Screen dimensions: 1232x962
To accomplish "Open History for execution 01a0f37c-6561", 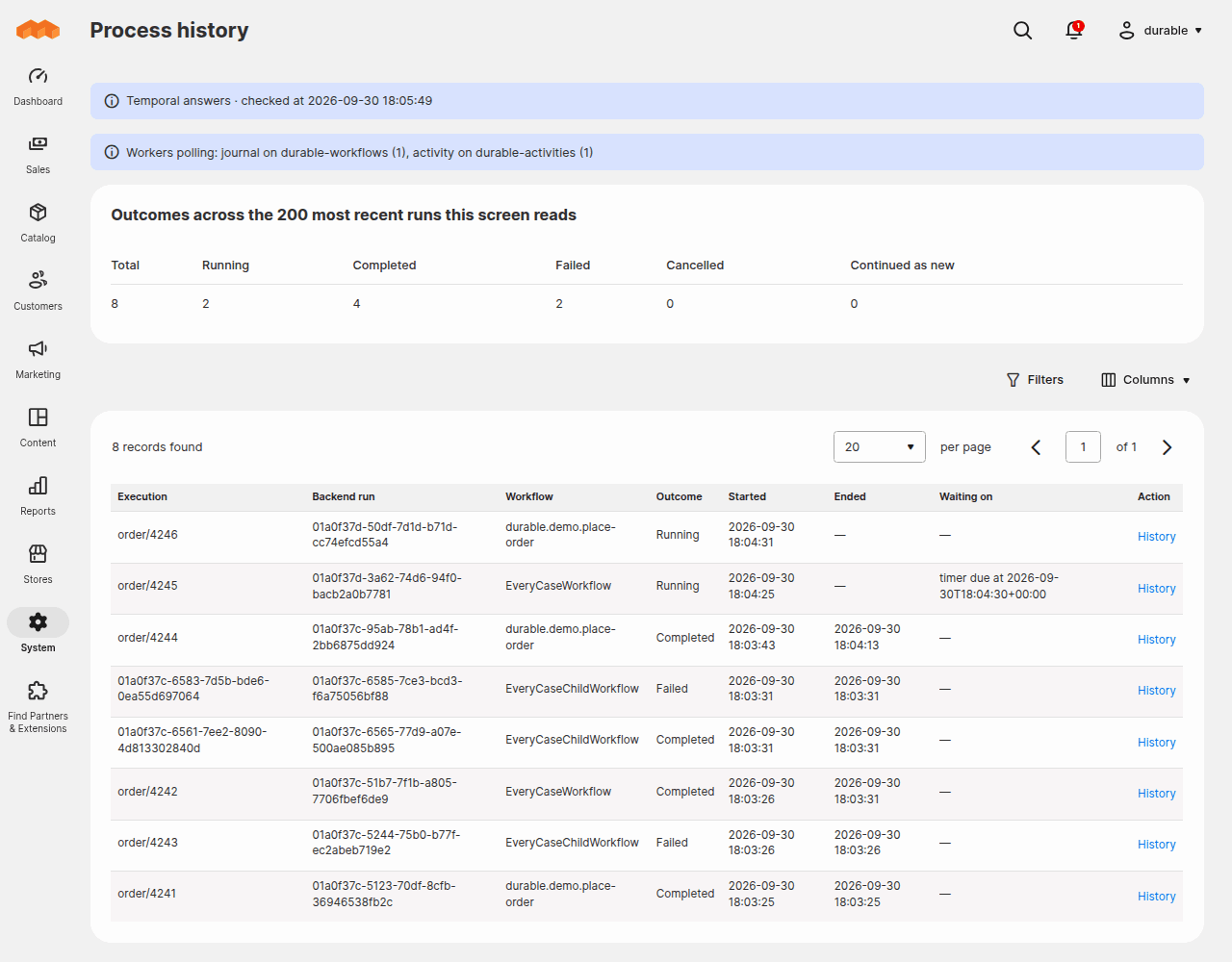I will 1156,743.
